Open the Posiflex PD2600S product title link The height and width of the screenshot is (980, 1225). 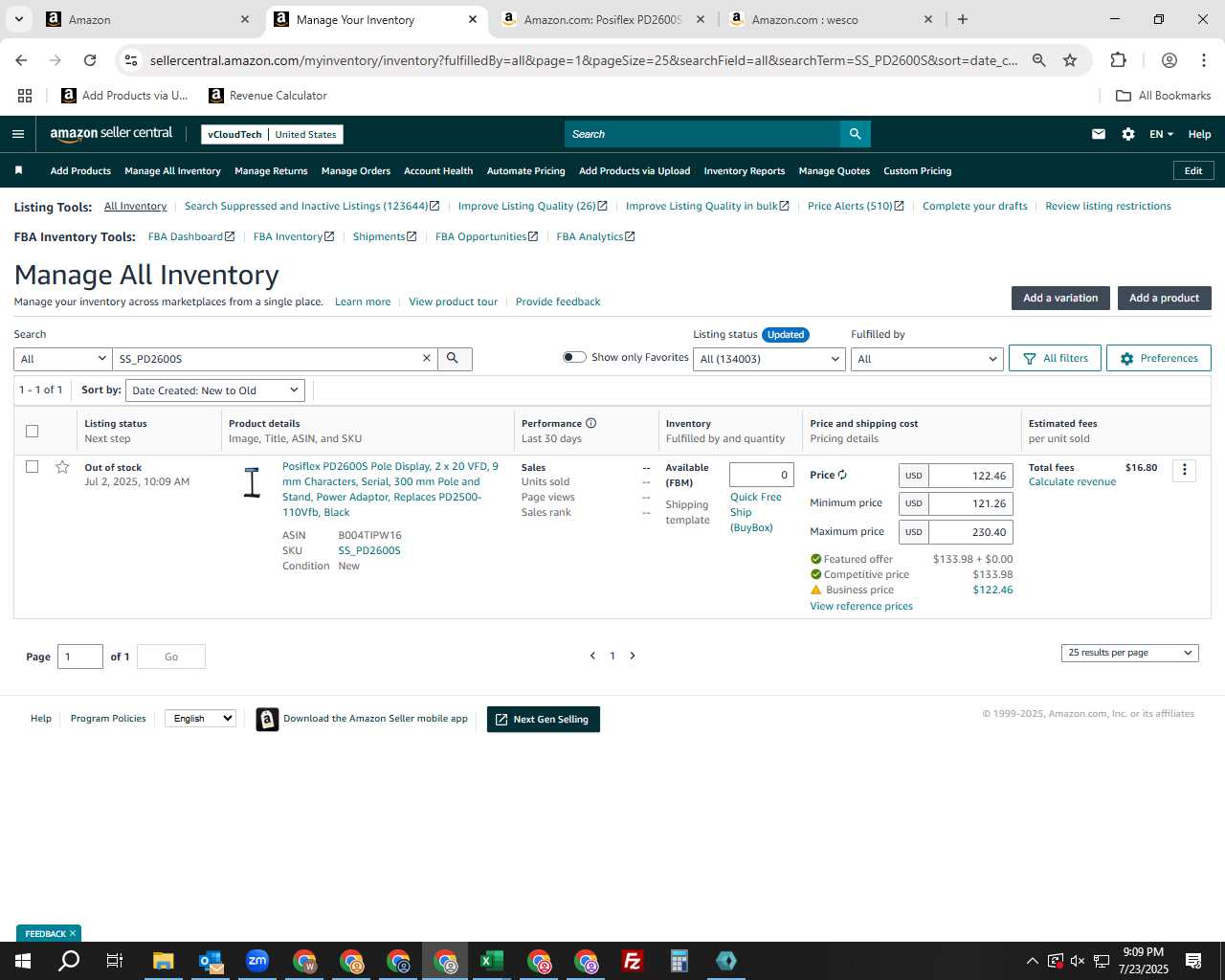pos(390,489)
